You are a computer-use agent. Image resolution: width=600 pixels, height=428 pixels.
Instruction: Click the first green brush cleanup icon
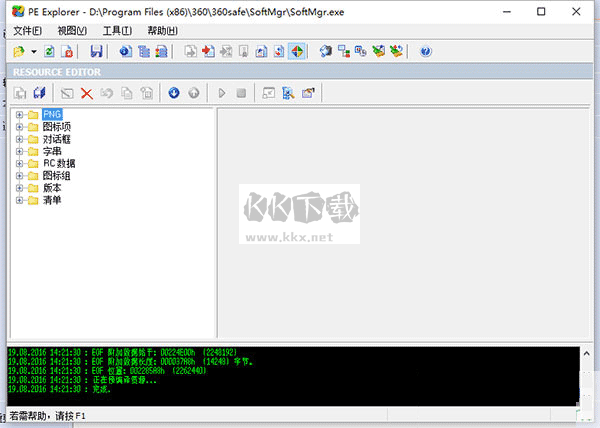tap(378, 51)
